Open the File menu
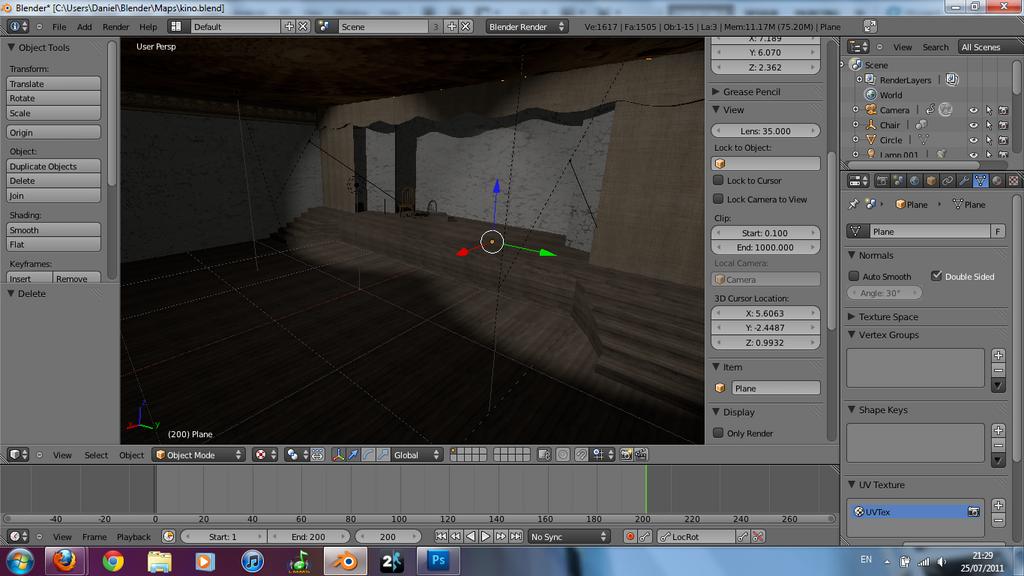 pos(59,27)
